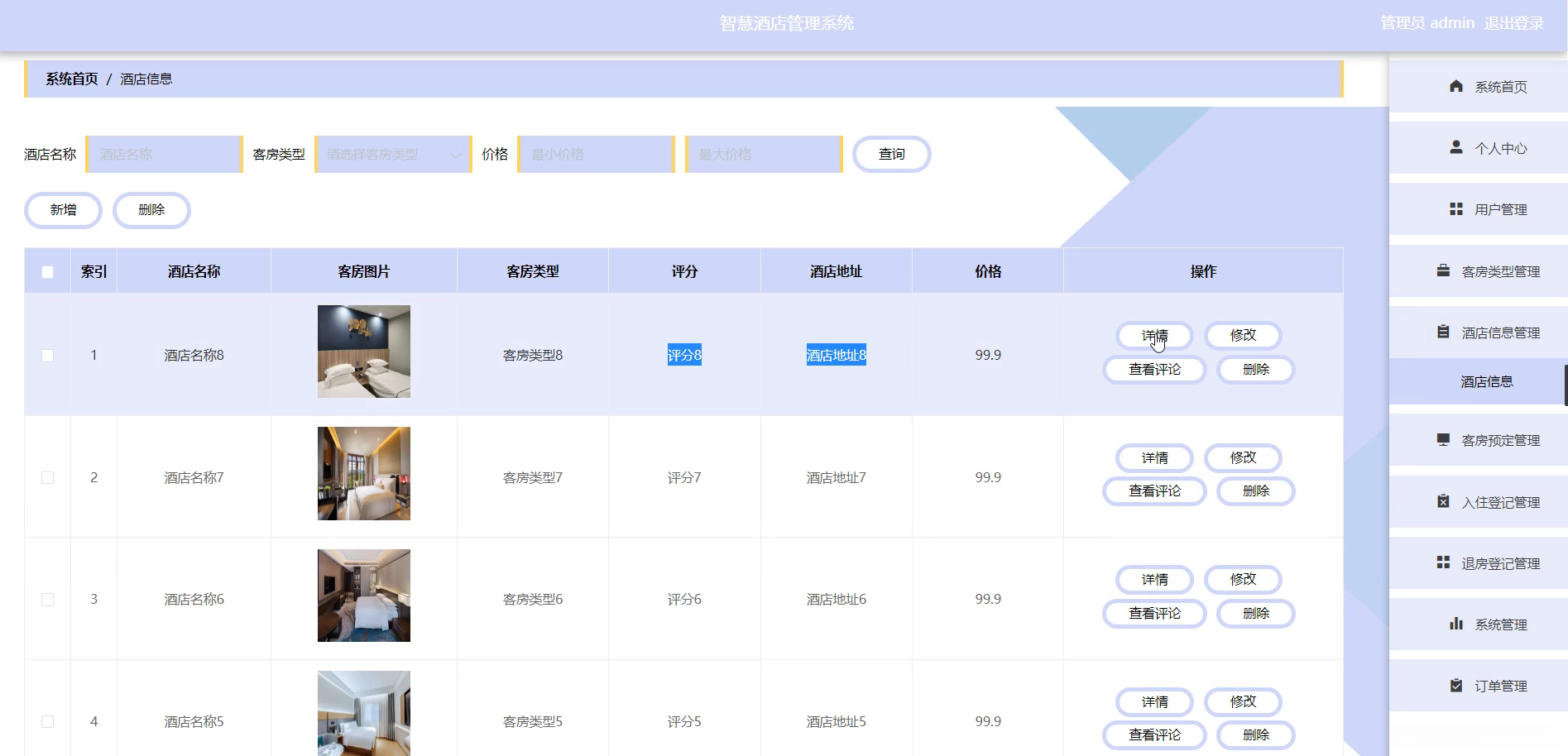Expand the 用户管理 sidebar menu
The image size is (1568, 756).
click(1479, 209)
